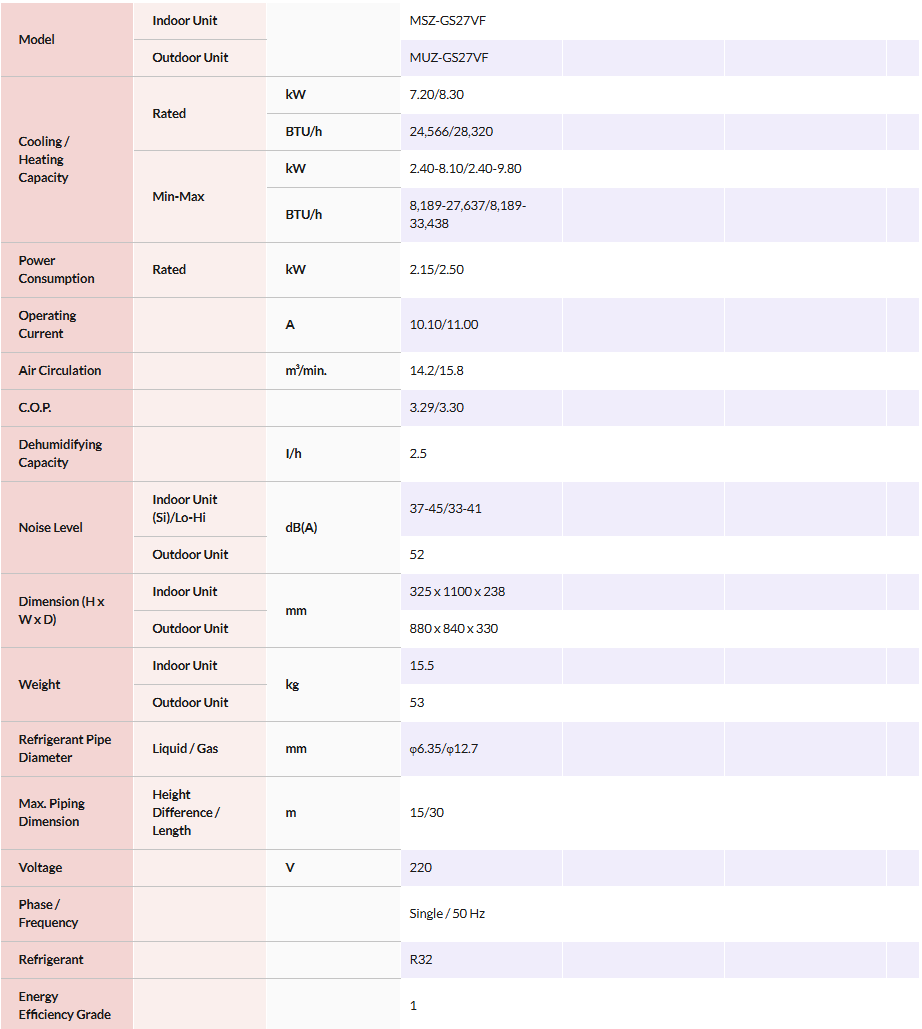Click the Dehumidifying Capacity row header
The width and height of the screenshot is (922, 1029).
click(60, 454)
